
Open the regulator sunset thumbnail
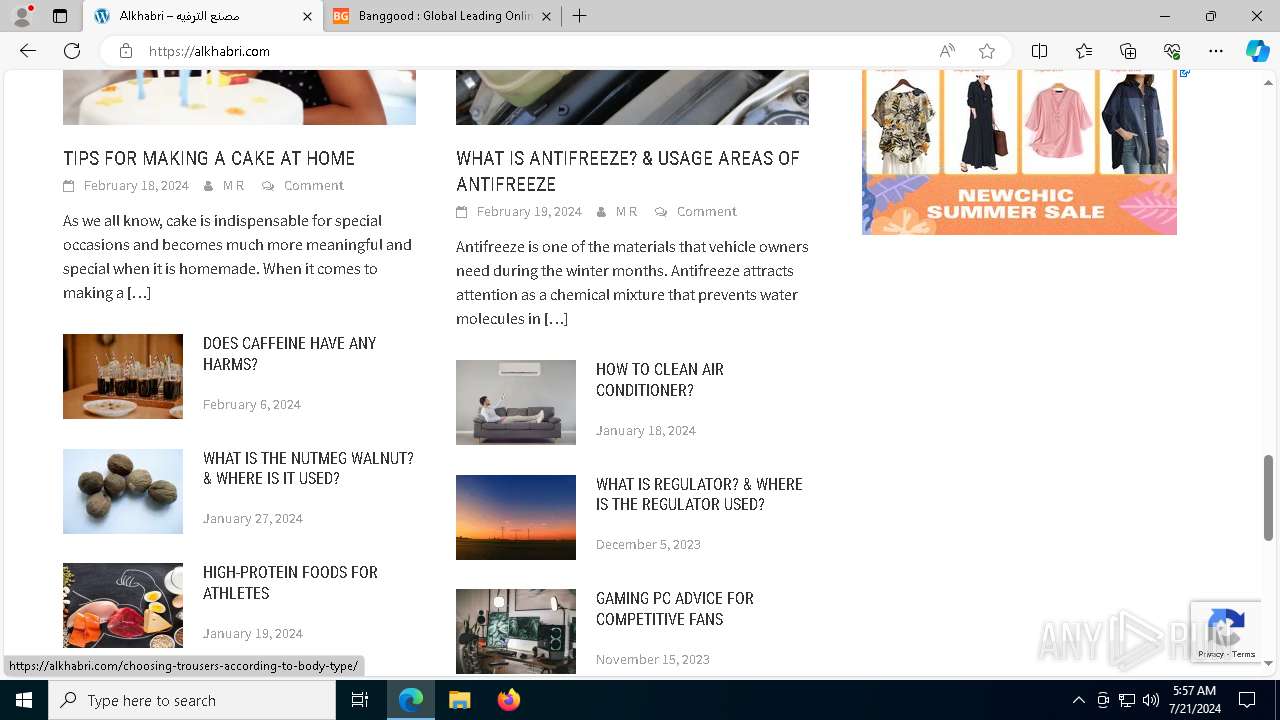point(516,517)
